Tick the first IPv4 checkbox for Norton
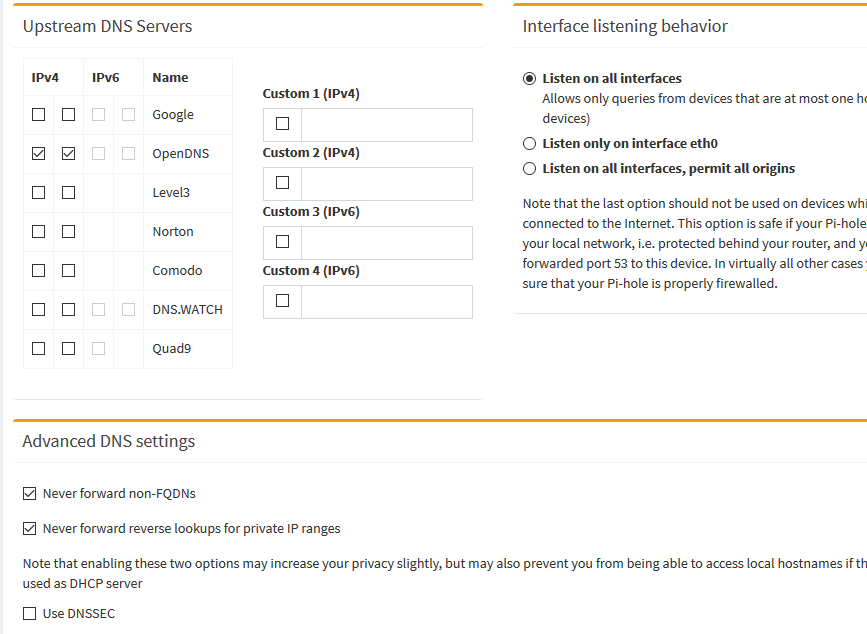Screen dimensions: 867x634 [39, 232]
